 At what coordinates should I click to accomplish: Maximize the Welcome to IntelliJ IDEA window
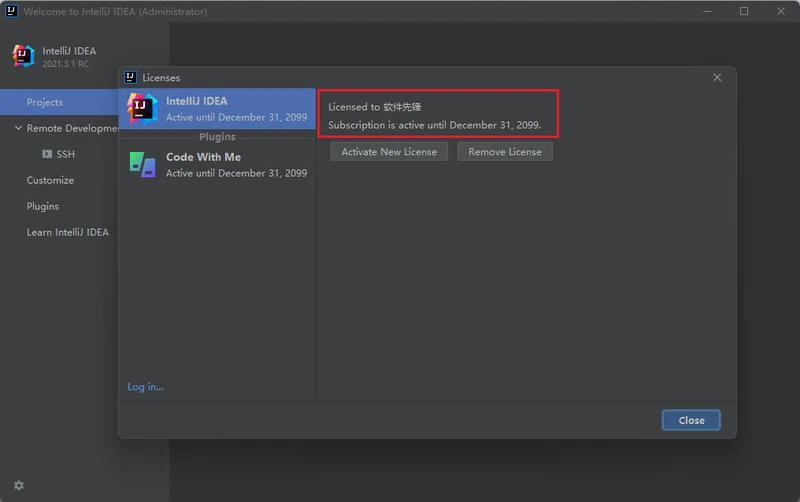743,11
